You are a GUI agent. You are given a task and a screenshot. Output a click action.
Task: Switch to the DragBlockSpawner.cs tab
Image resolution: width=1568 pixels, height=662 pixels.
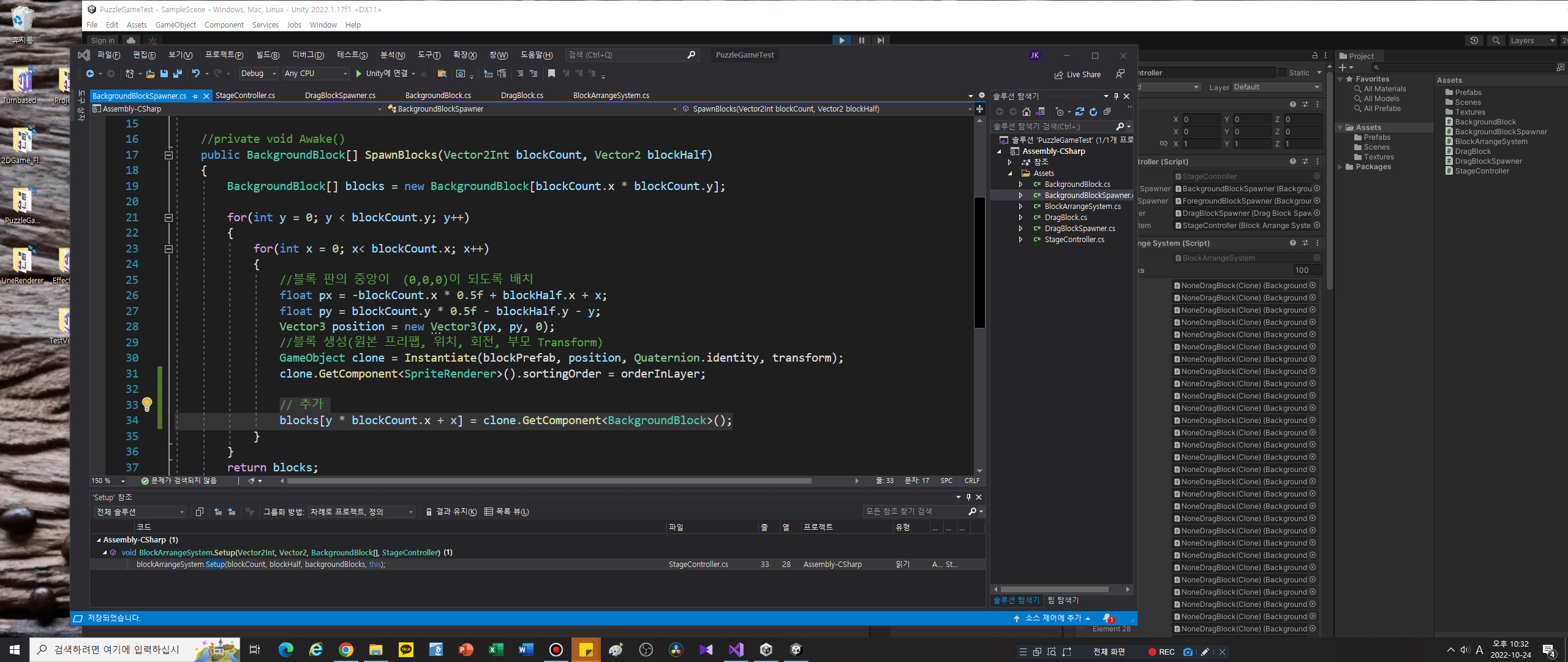pos(340,96)
